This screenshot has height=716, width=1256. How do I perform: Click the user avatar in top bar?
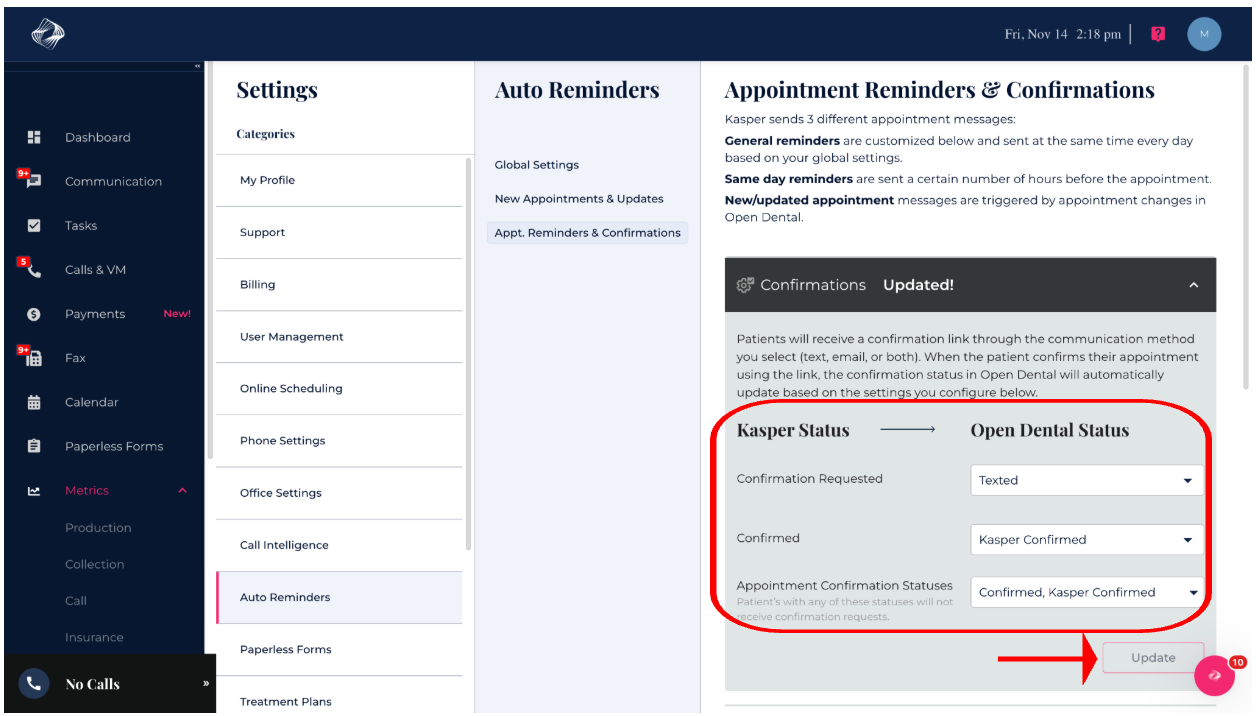(1204, 34)
